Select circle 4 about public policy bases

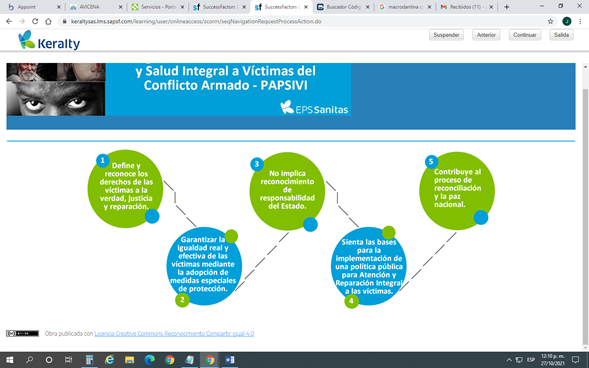[369, 266]
